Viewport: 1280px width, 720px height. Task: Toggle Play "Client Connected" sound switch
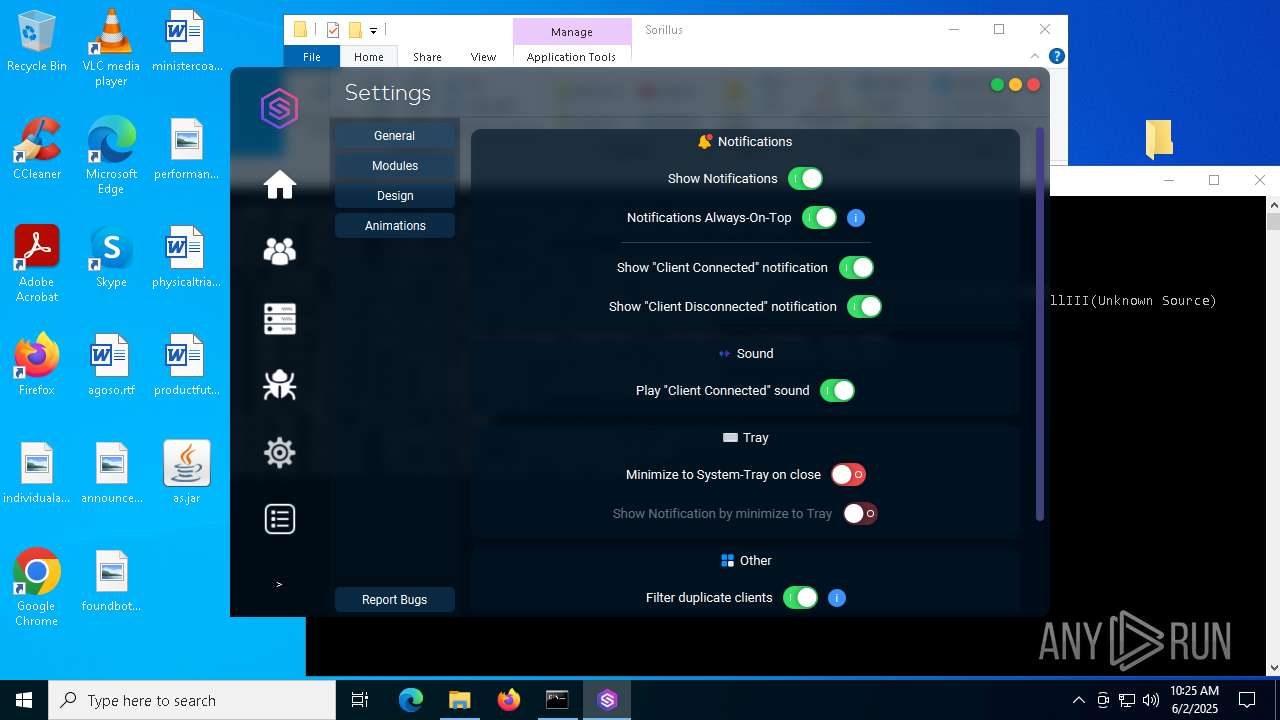click(x=837, y=391)
